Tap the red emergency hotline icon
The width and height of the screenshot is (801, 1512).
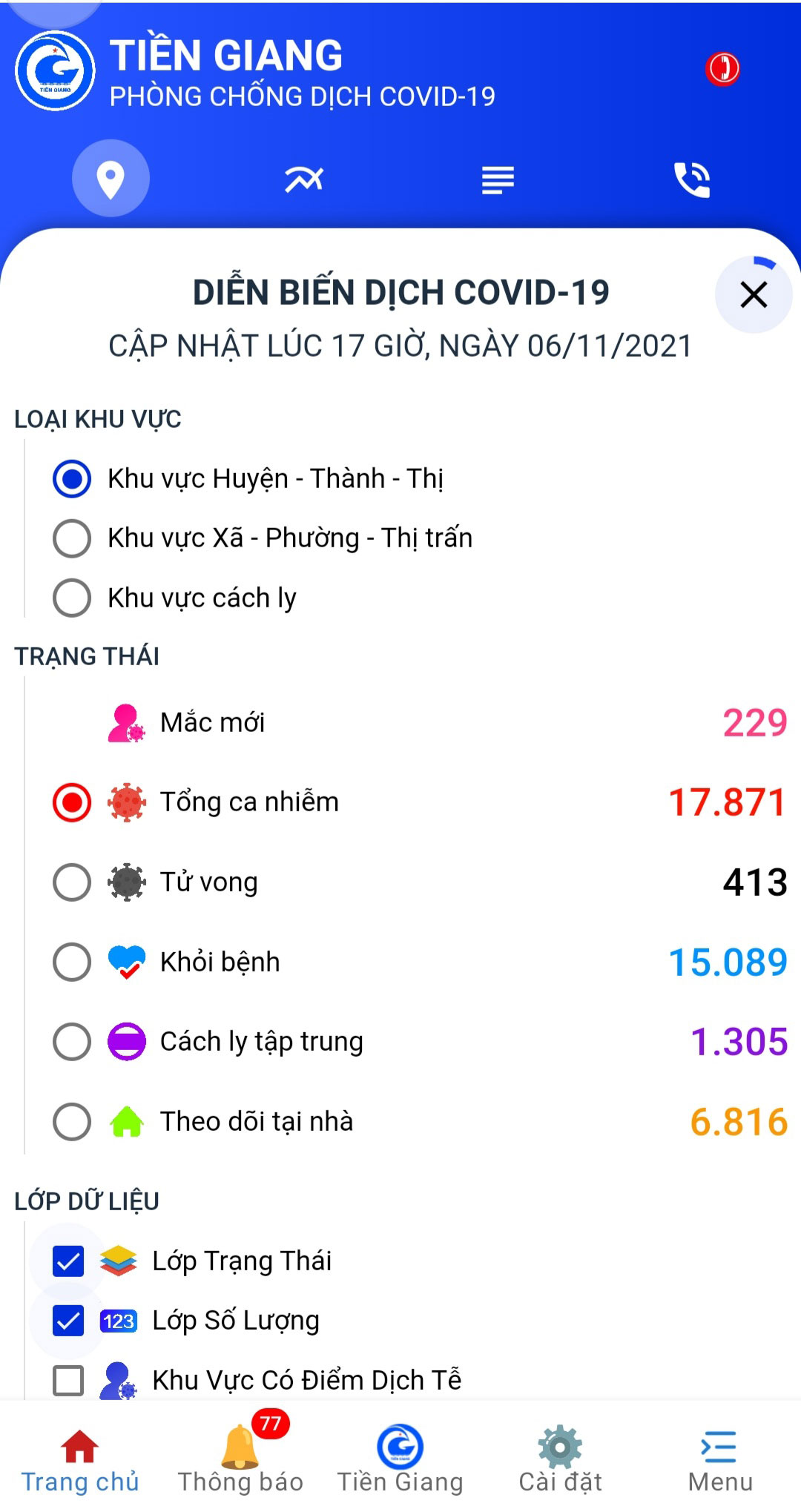click(720, 67)
